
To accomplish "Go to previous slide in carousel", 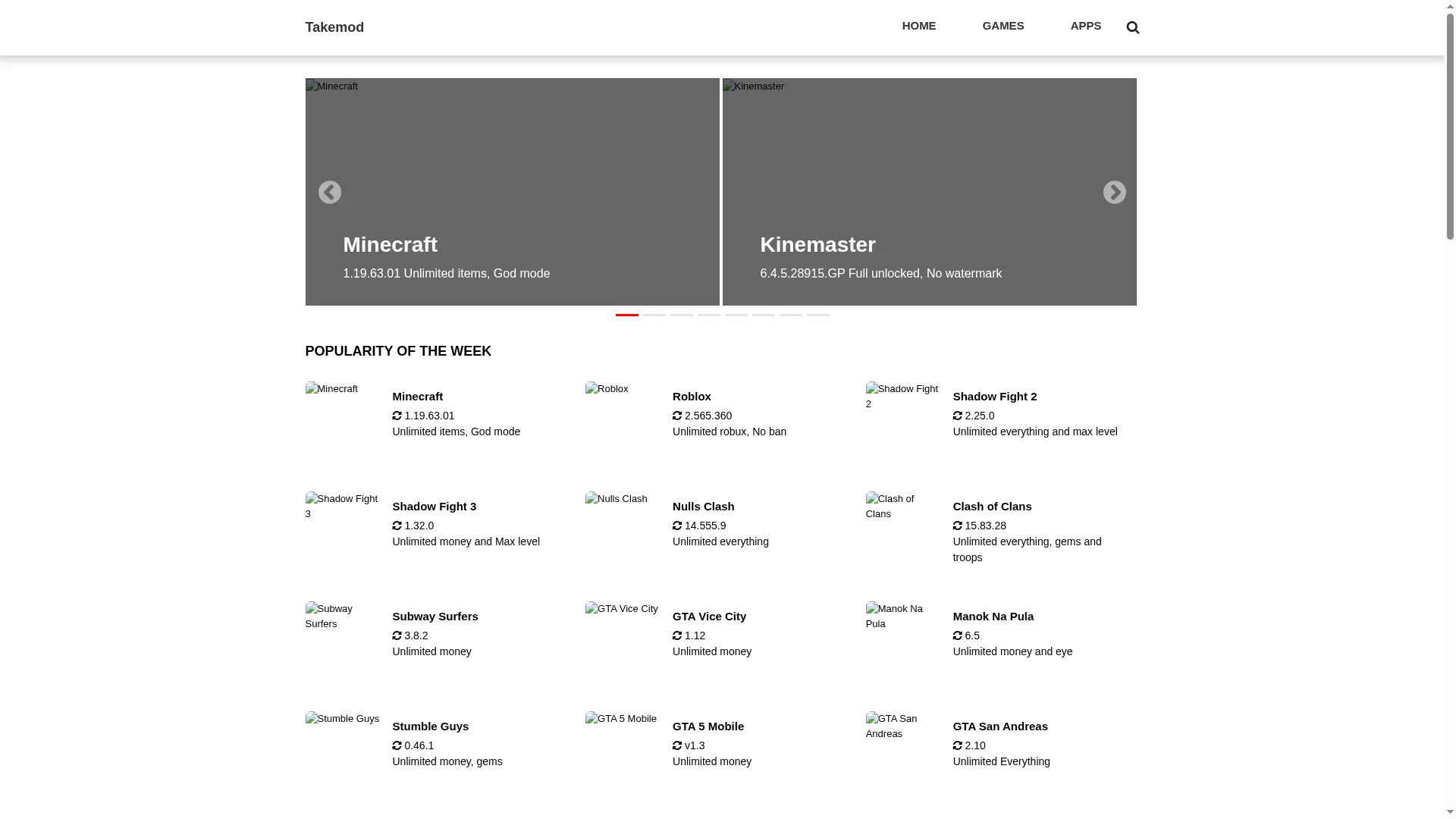I will [x=329, y=193].
